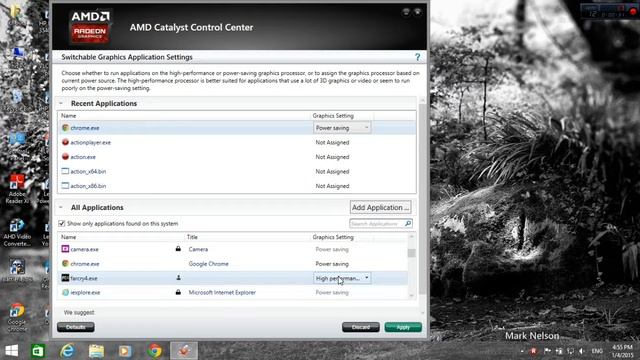Click the Title column header
Screen dimensions: 640x360
(192, 237)
